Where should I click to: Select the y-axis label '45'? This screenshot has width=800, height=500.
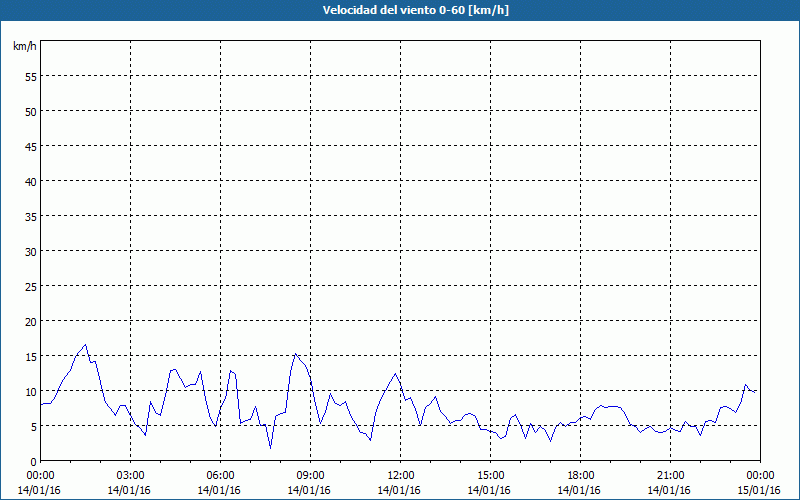[31, 146]
